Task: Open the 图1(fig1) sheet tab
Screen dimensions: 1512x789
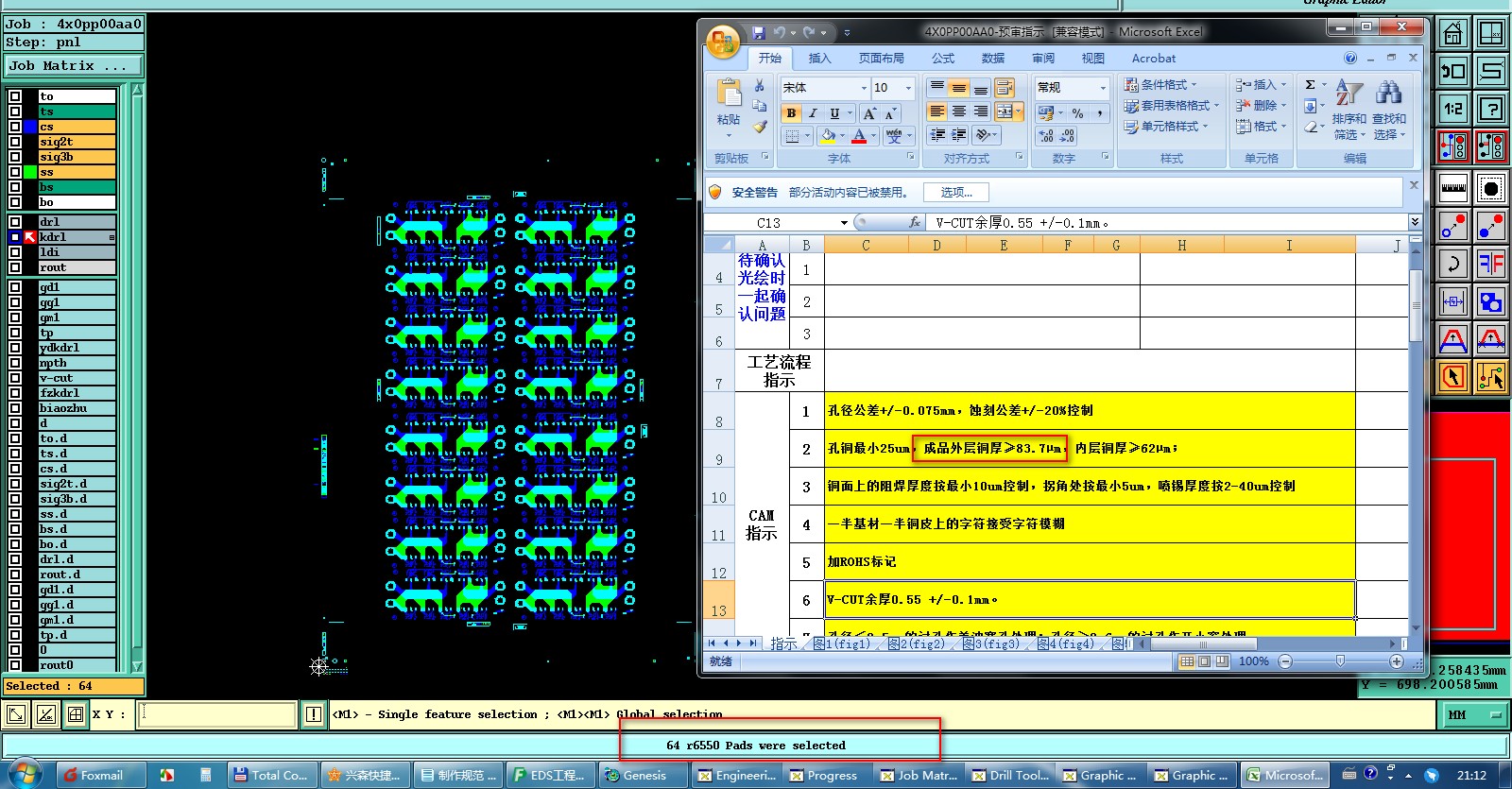Action: pos(841,643)
